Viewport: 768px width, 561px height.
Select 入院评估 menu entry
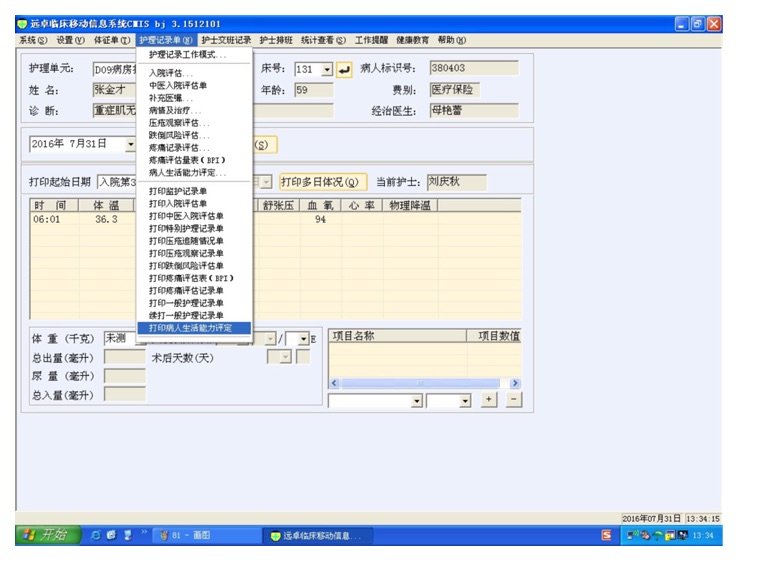click(x=194, y=73)
